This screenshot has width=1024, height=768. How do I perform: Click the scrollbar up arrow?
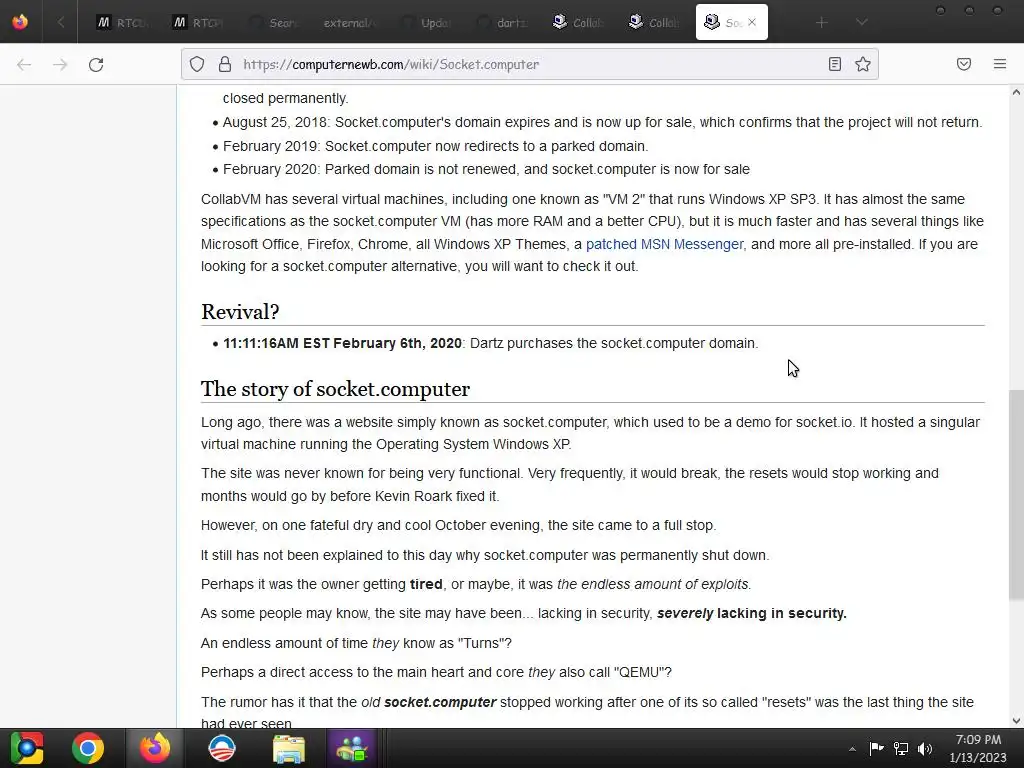(x=1016, y=93)
